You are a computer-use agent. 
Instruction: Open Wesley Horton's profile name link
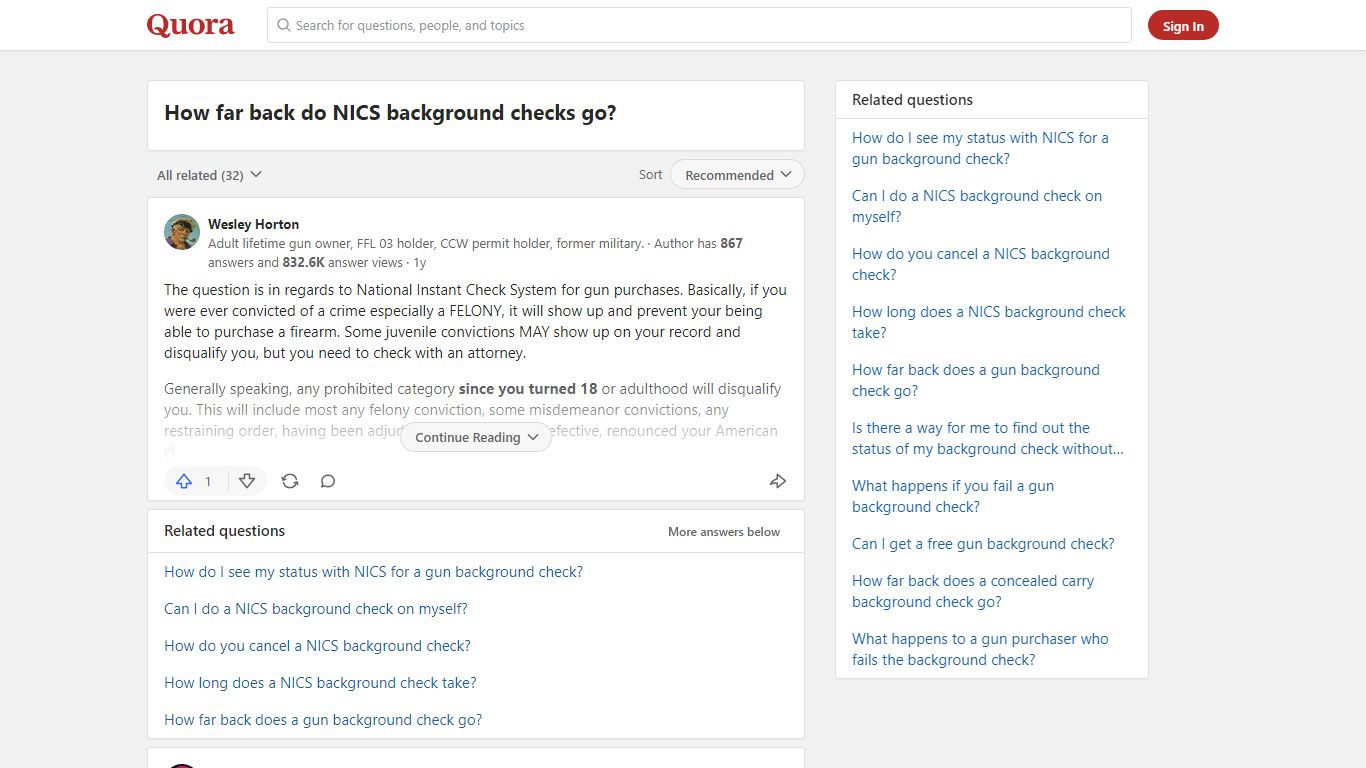(253, 224)
